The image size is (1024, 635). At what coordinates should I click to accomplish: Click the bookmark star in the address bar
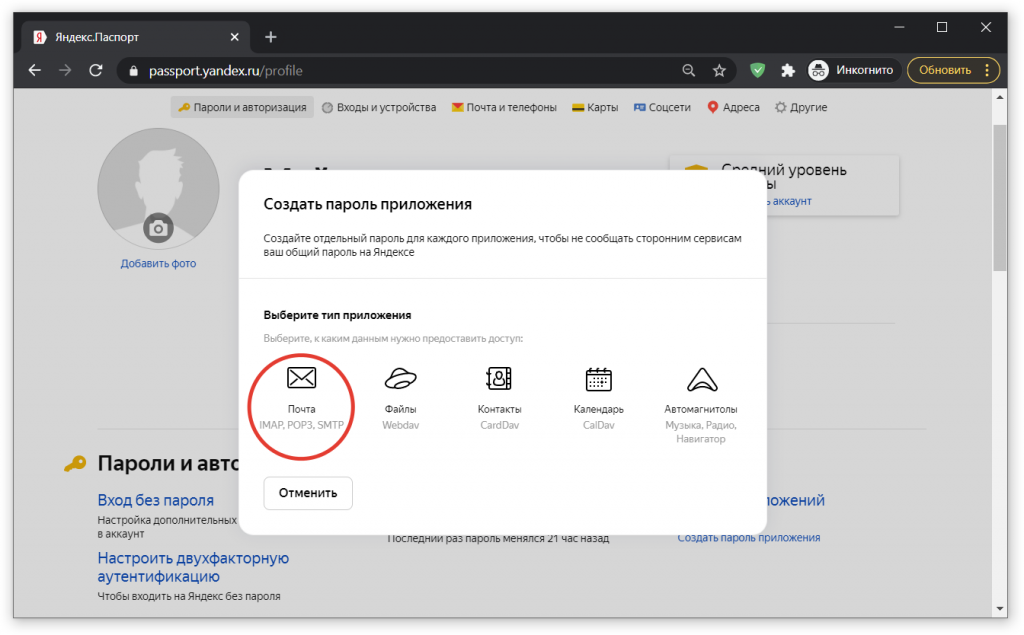(x=719, y=70)
